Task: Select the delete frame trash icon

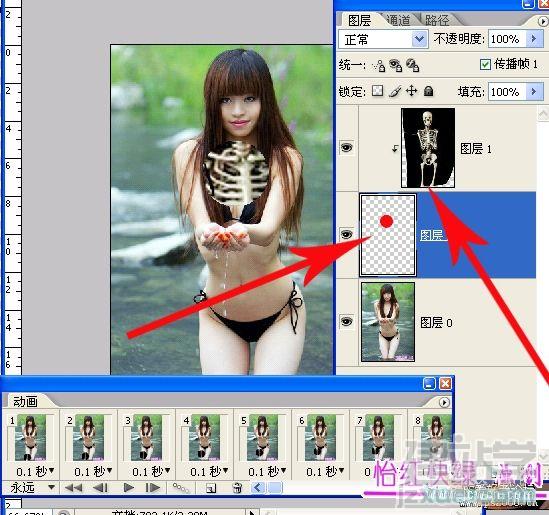Action: 237,488
